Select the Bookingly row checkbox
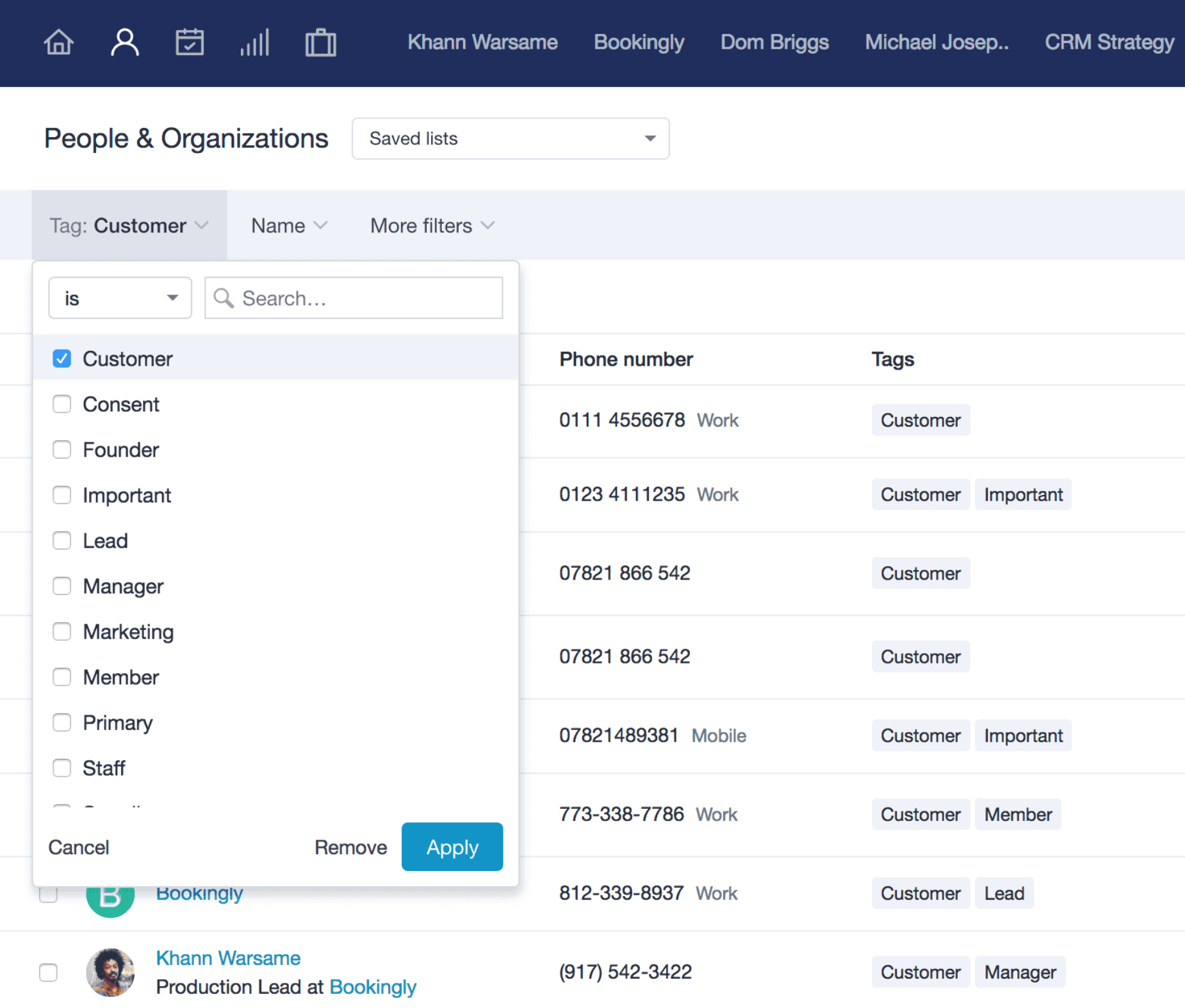The height and width of the screenshot is (1008, 1185). point(48,894)
